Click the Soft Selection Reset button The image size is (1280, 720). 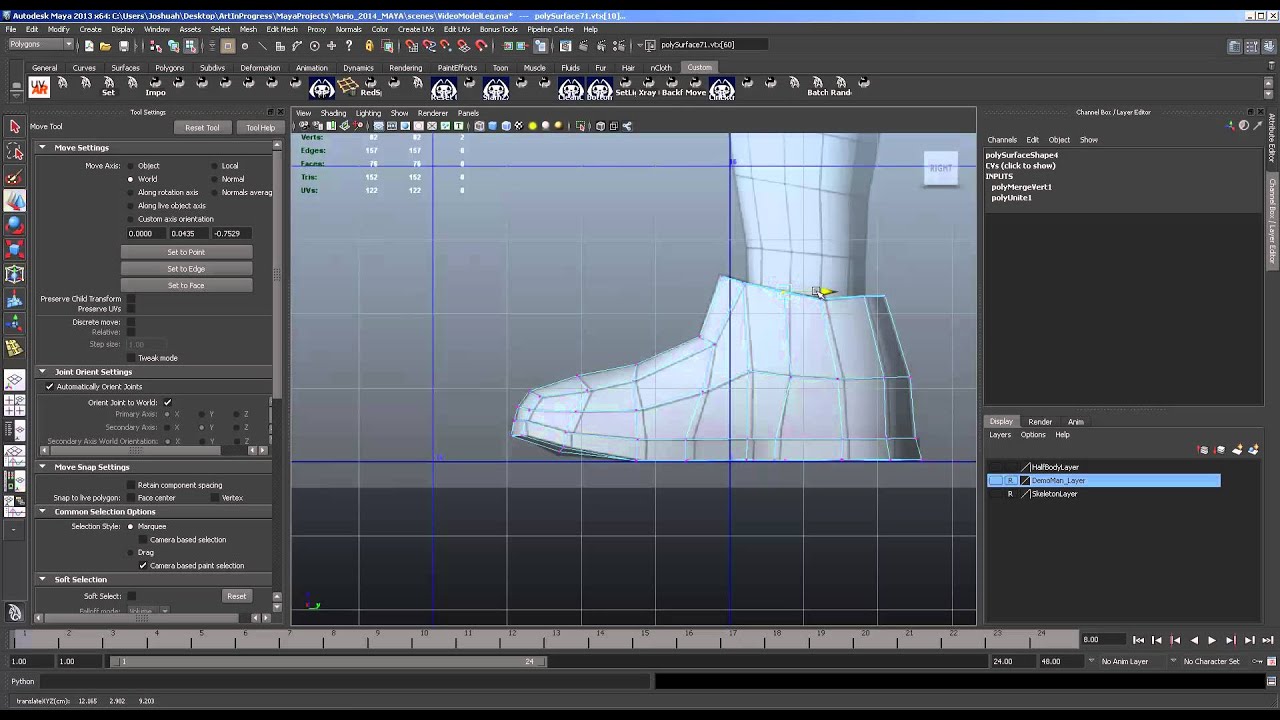(x=236, y=596)
